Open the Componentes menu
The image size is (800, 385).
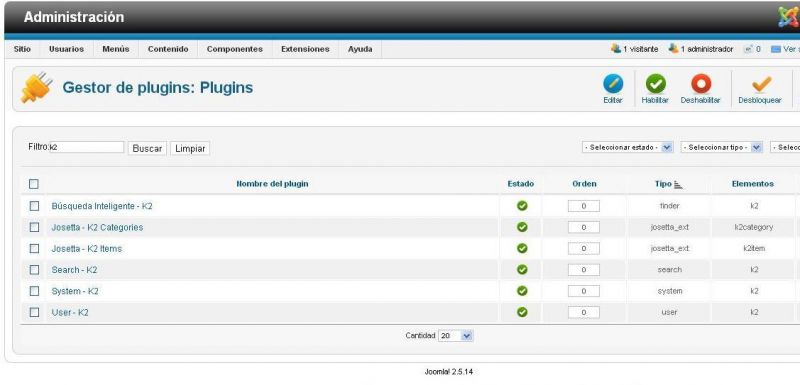coord(235,49)
